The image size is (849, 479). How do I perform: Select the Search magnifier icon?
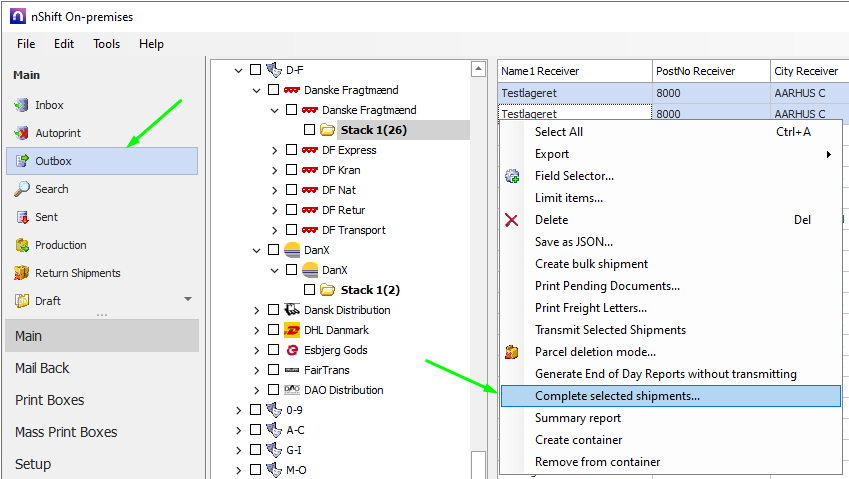pos(22,189)
